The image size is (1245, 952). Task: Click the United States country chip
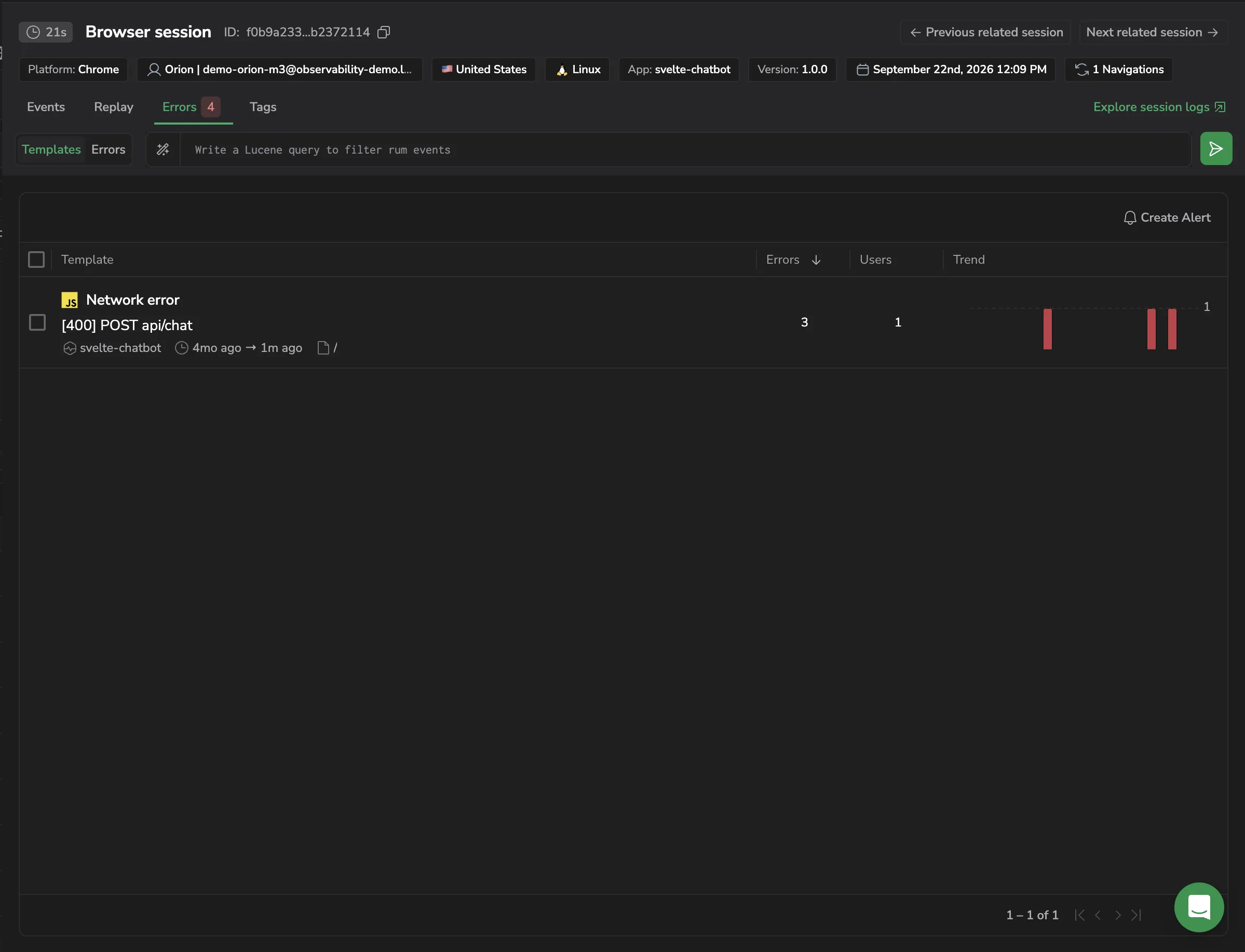pos(484,70)
